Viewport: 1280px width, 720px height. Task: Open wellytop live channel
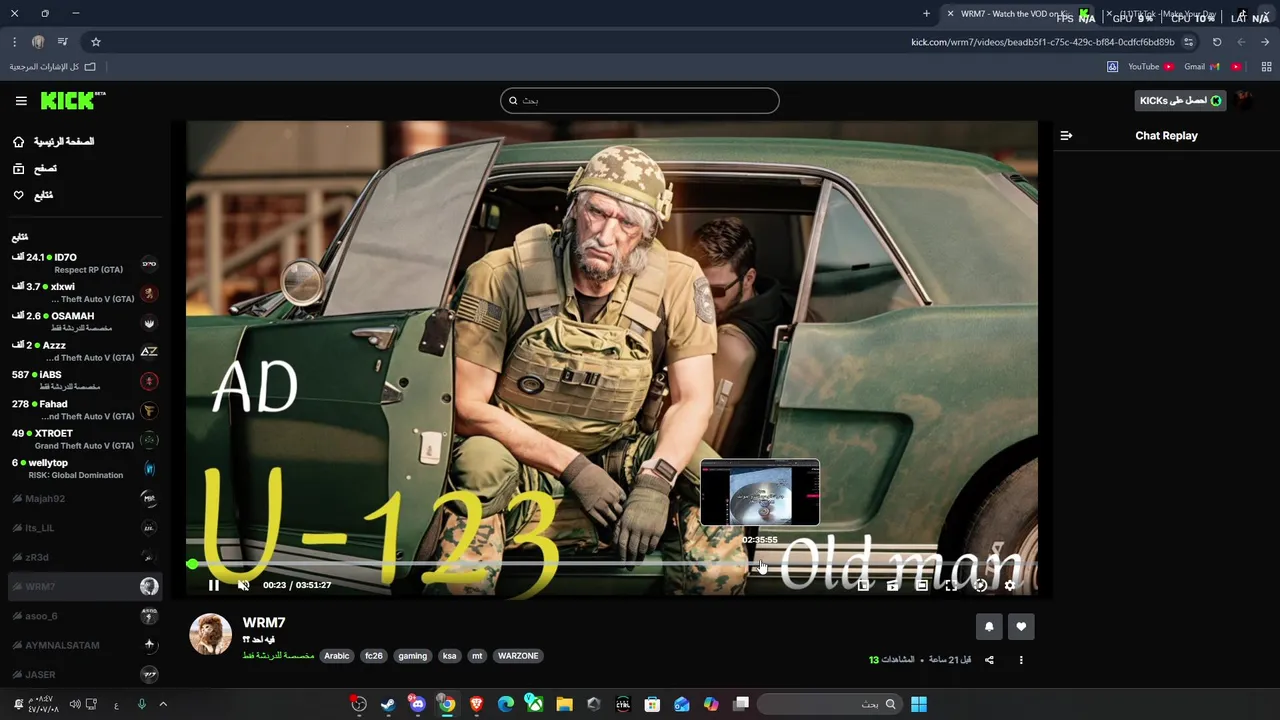pos(84,468)
